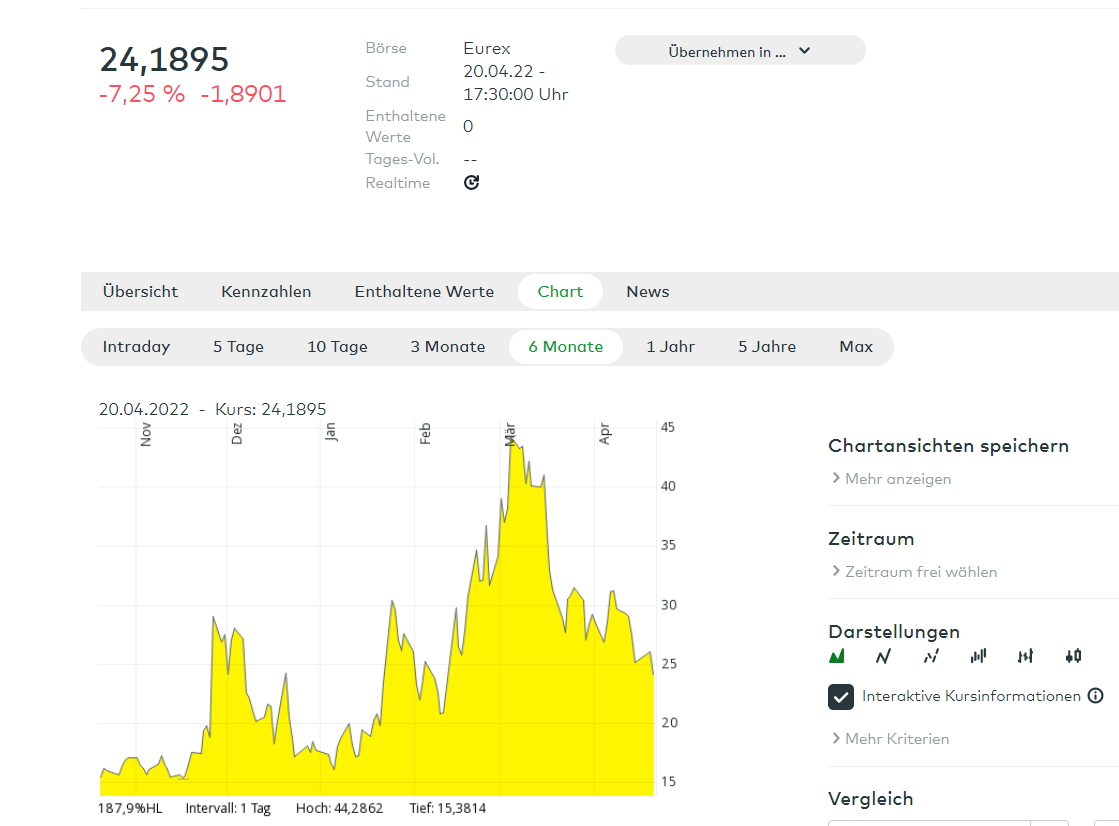Open the Übernehmen in ... dropdown
Screen dimensions: 1119x826
pos(739,51)
